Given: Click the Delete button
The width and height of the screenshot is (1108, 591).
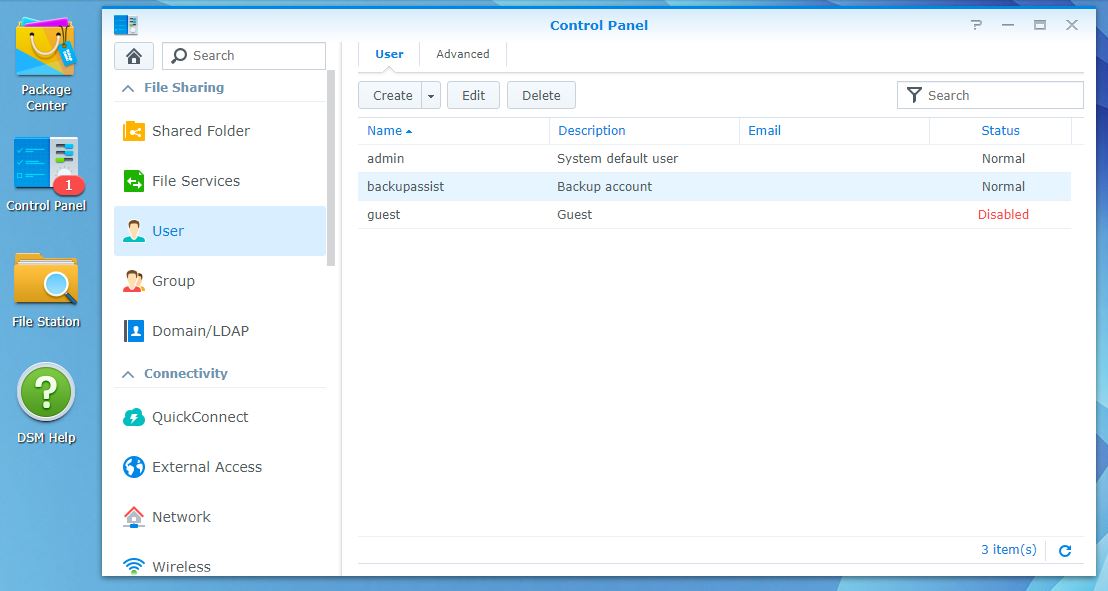Looking at the screenshot, I should (x=541, y=95).
